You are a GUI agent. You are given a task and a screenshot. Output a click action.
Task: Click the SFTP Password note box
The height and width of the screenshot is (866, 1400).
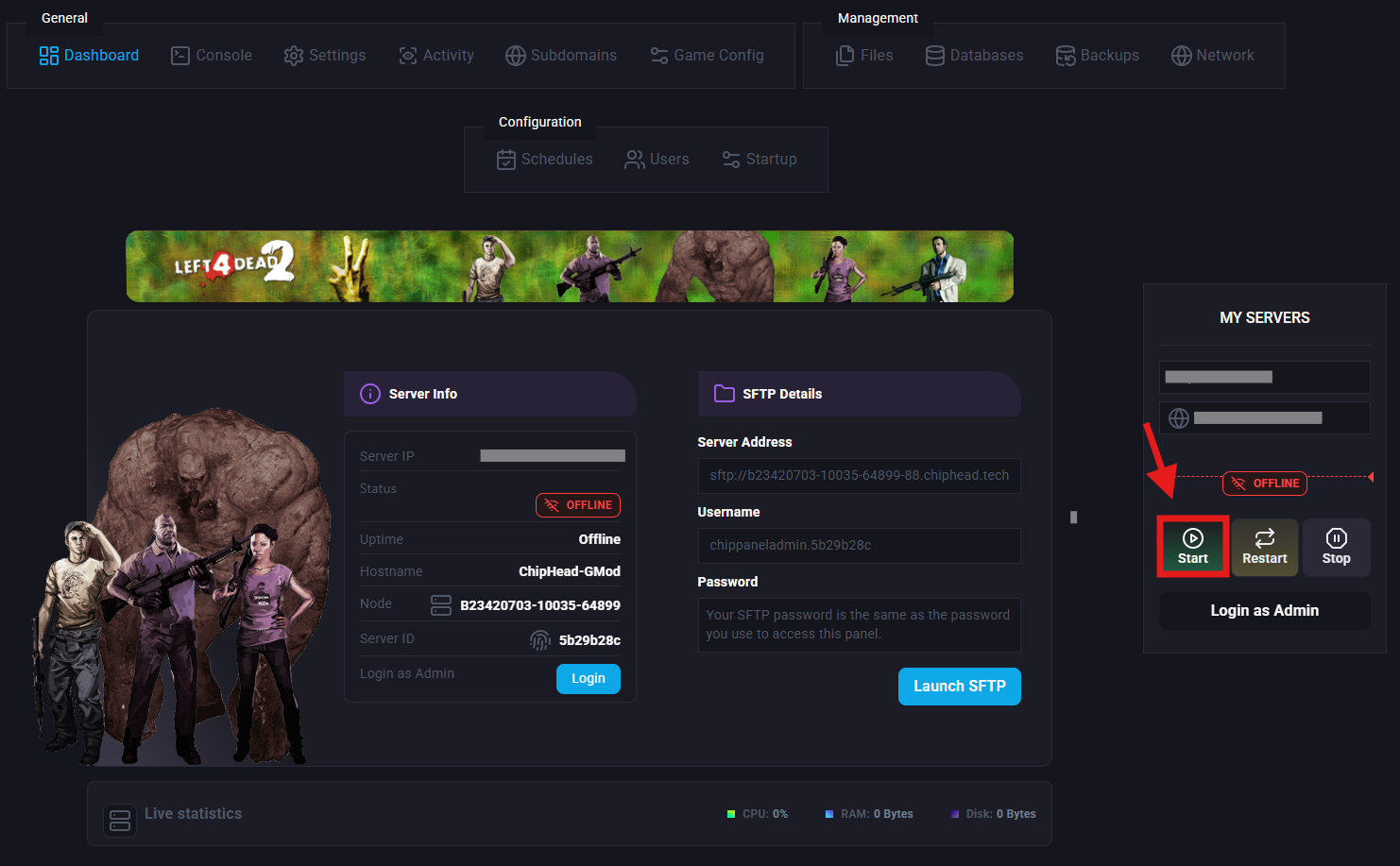coord(860,625)
